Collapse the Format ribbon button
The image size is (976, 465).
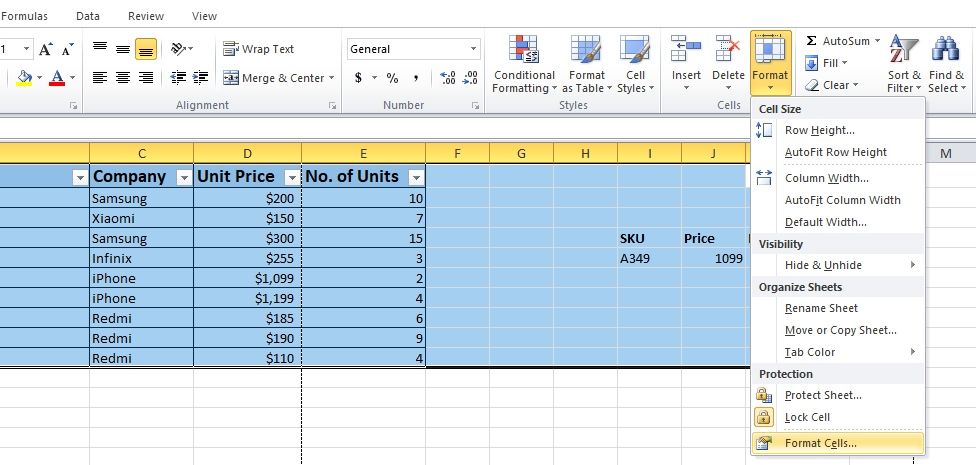[x=771, y=63]
